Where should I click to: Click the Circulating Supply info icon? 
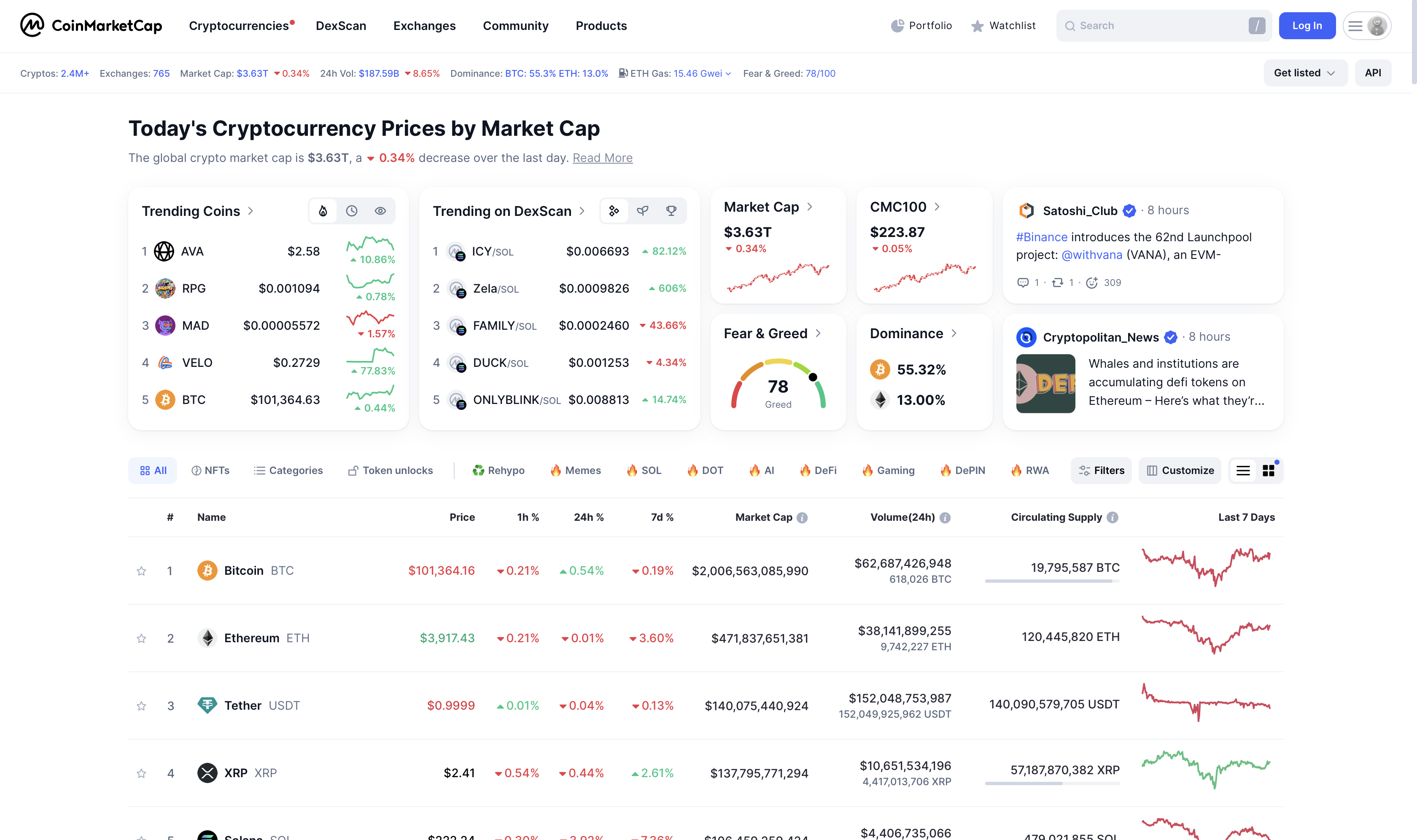1113,517
